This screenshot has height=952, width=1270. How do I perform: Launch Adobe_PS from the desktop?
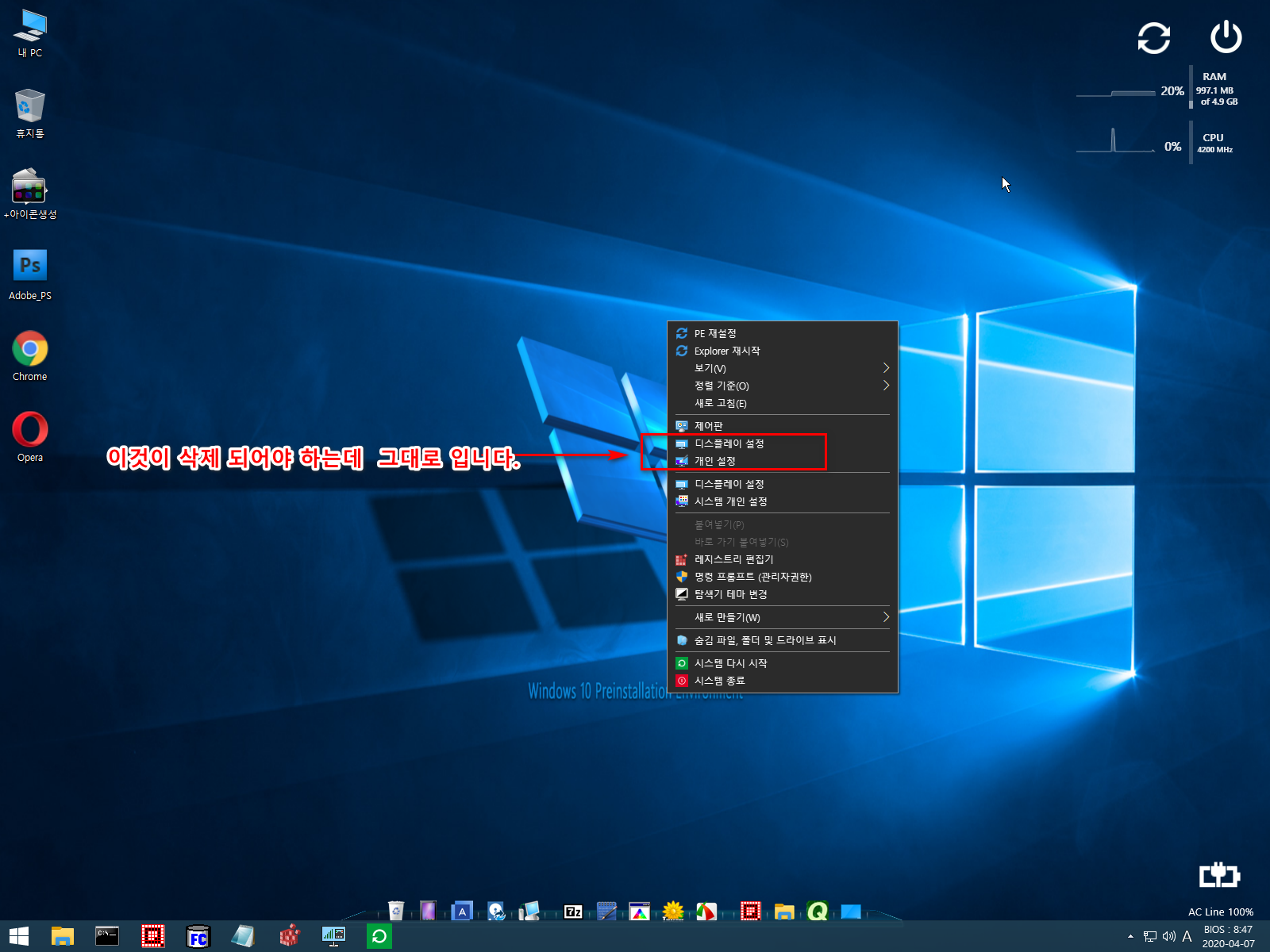[30, 275]
